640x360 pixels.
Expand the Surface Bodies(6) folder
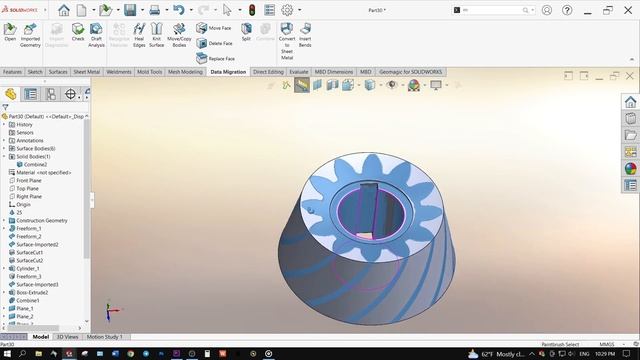4,149
